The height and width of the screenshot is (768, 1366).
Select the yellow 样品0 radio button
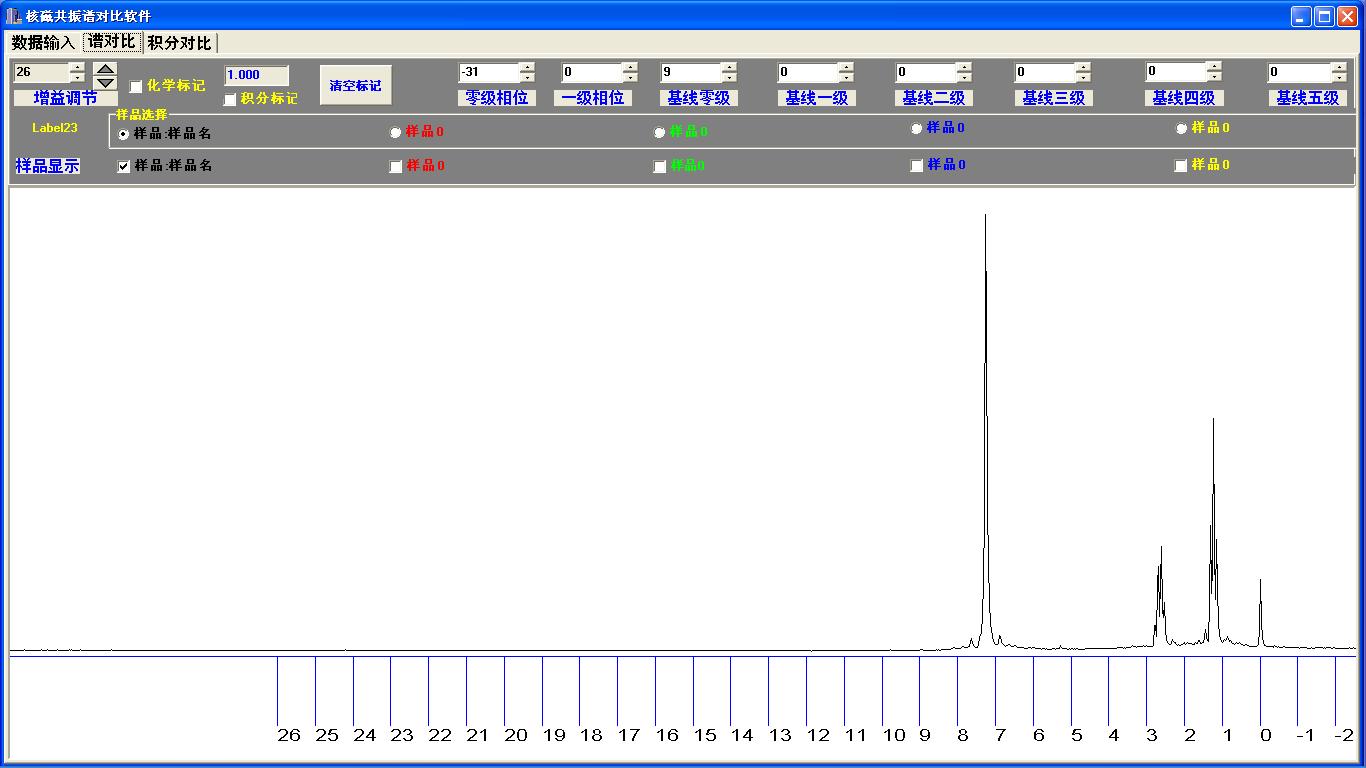pos(1182,128)
